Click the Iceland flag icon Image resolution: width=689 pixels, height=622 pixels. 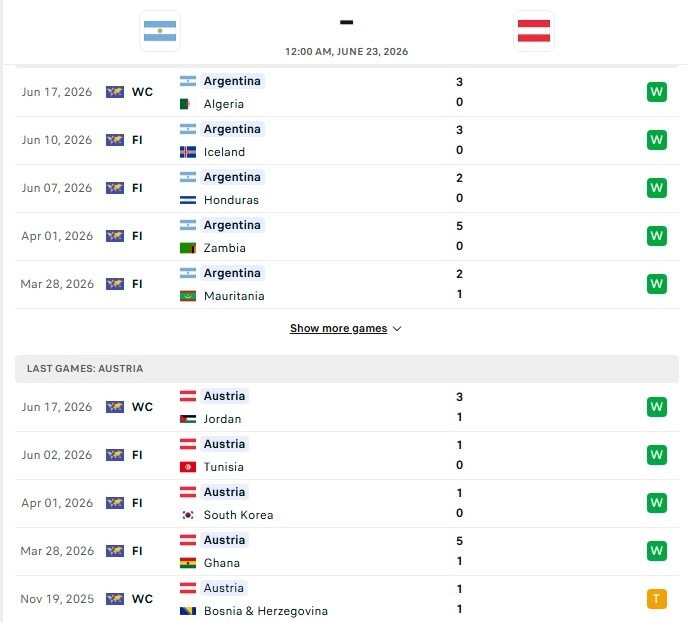pos(188,152)
